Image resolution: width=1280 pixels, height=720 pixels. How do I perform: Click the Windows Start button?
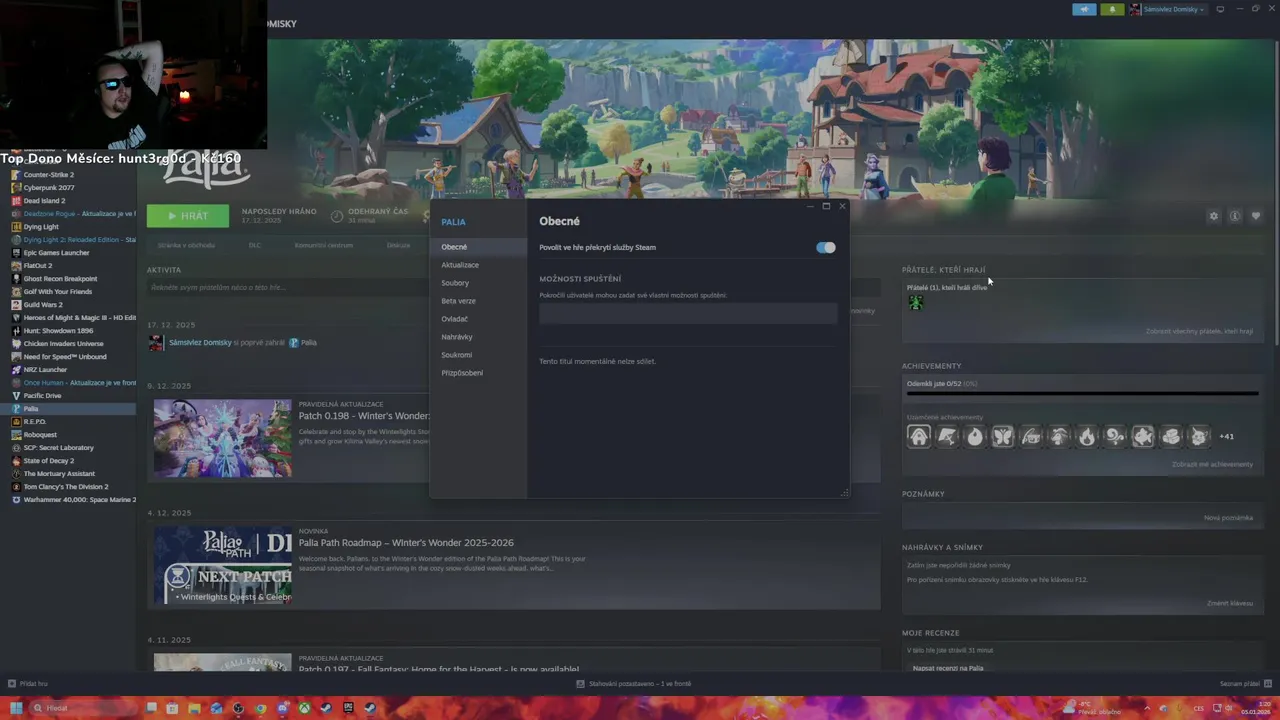coord(16,708)
